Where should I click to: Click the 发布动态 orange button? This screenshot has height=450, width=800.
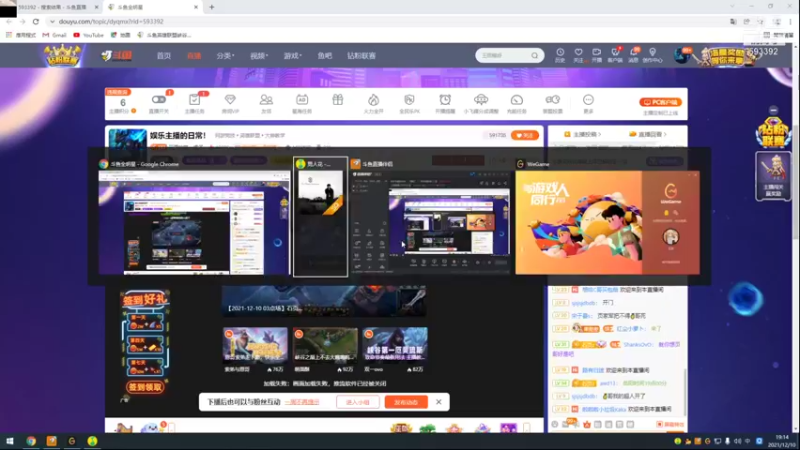click(x=406, y=402)
